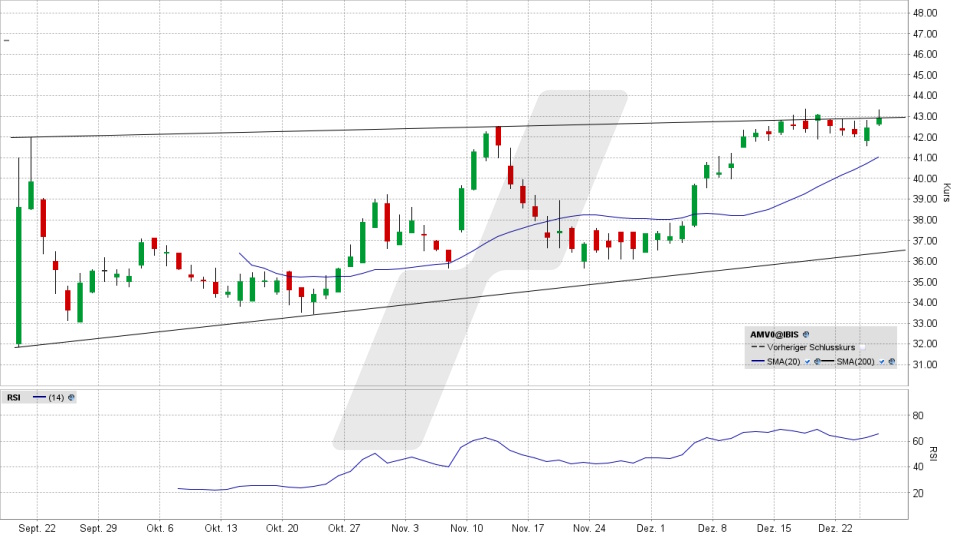Click the RSI panel label
Screen dimensions: 960x540
pyautogui.click(x=13, y=397)
